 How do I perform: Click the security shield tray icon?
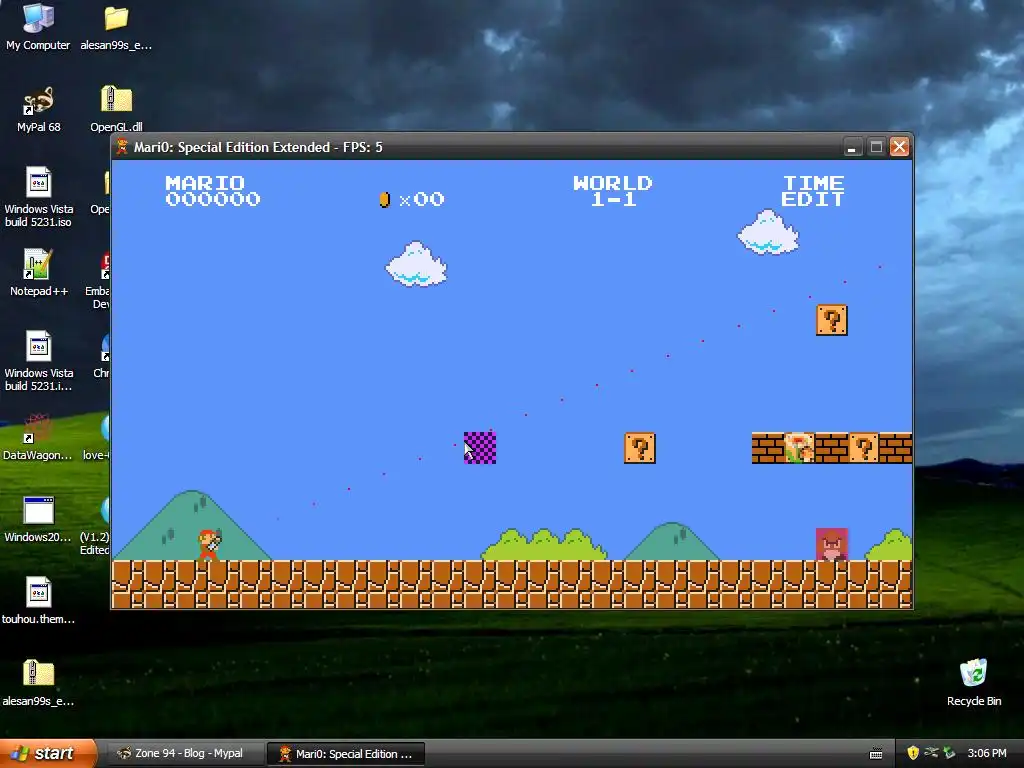(x=913, y=753)
